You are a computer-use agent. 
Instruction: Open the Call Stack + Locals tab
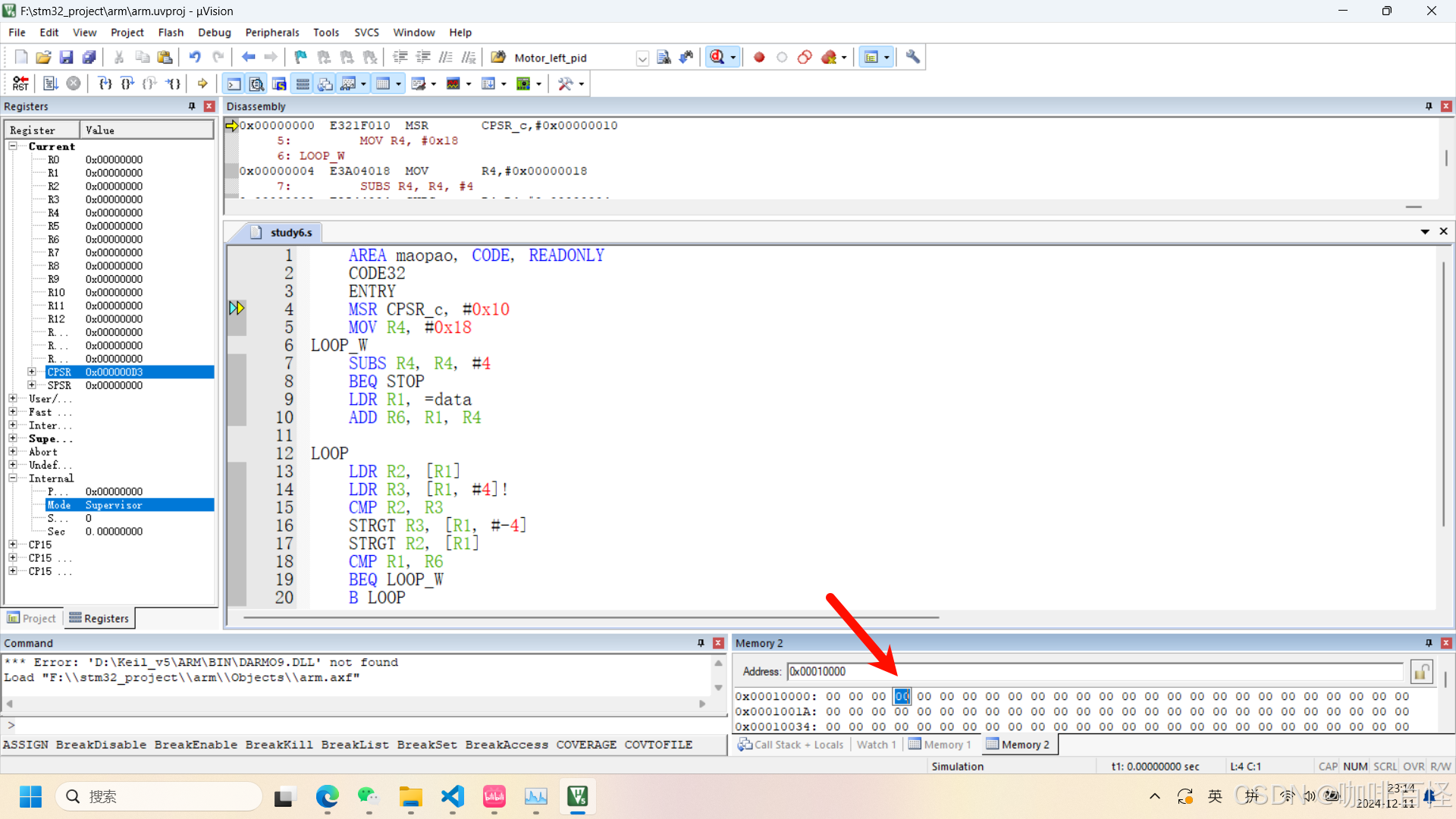791,745
